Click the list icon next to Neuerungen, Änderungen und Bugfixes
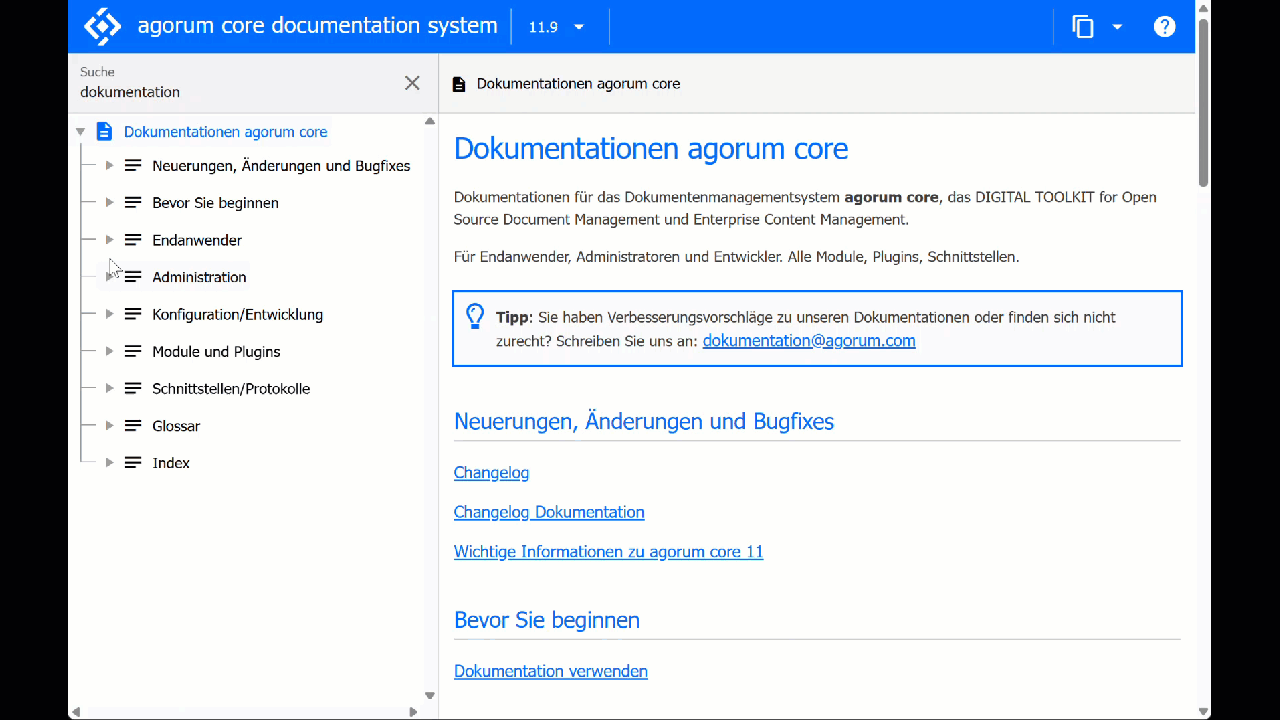The height and width of the screenshot is (720, 1280). pos(133,165)
